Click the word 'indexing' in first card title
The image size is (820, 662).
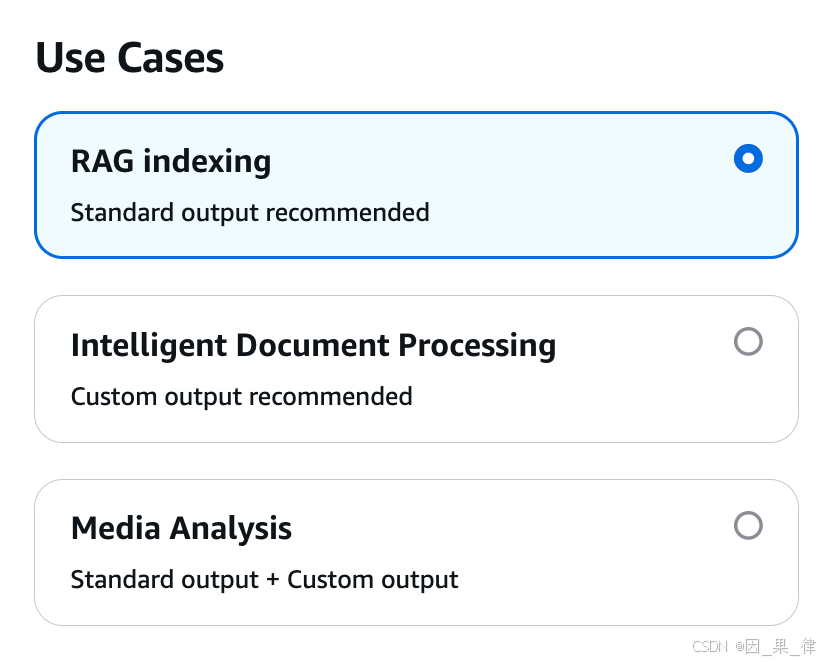(207, 162)
